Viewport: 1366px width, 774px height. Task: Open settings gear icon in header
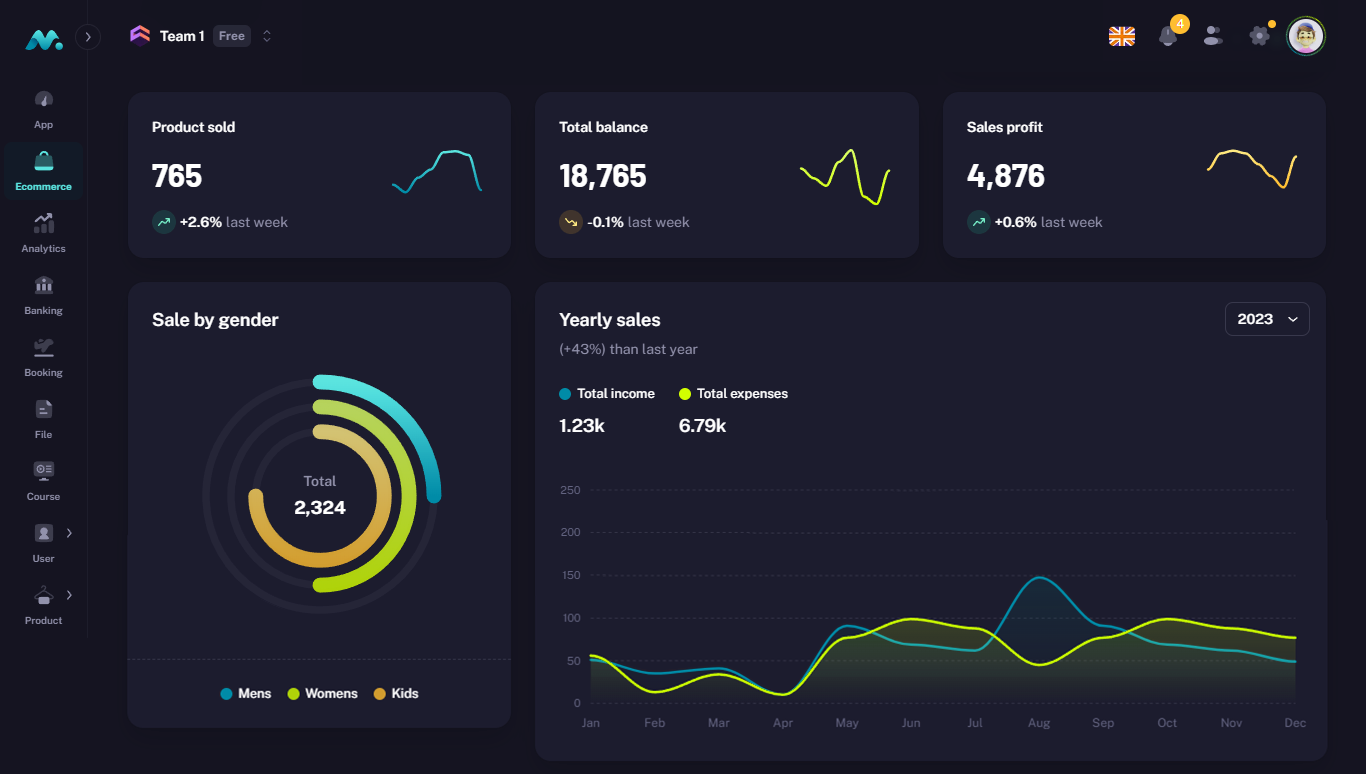pos(1259,36)
